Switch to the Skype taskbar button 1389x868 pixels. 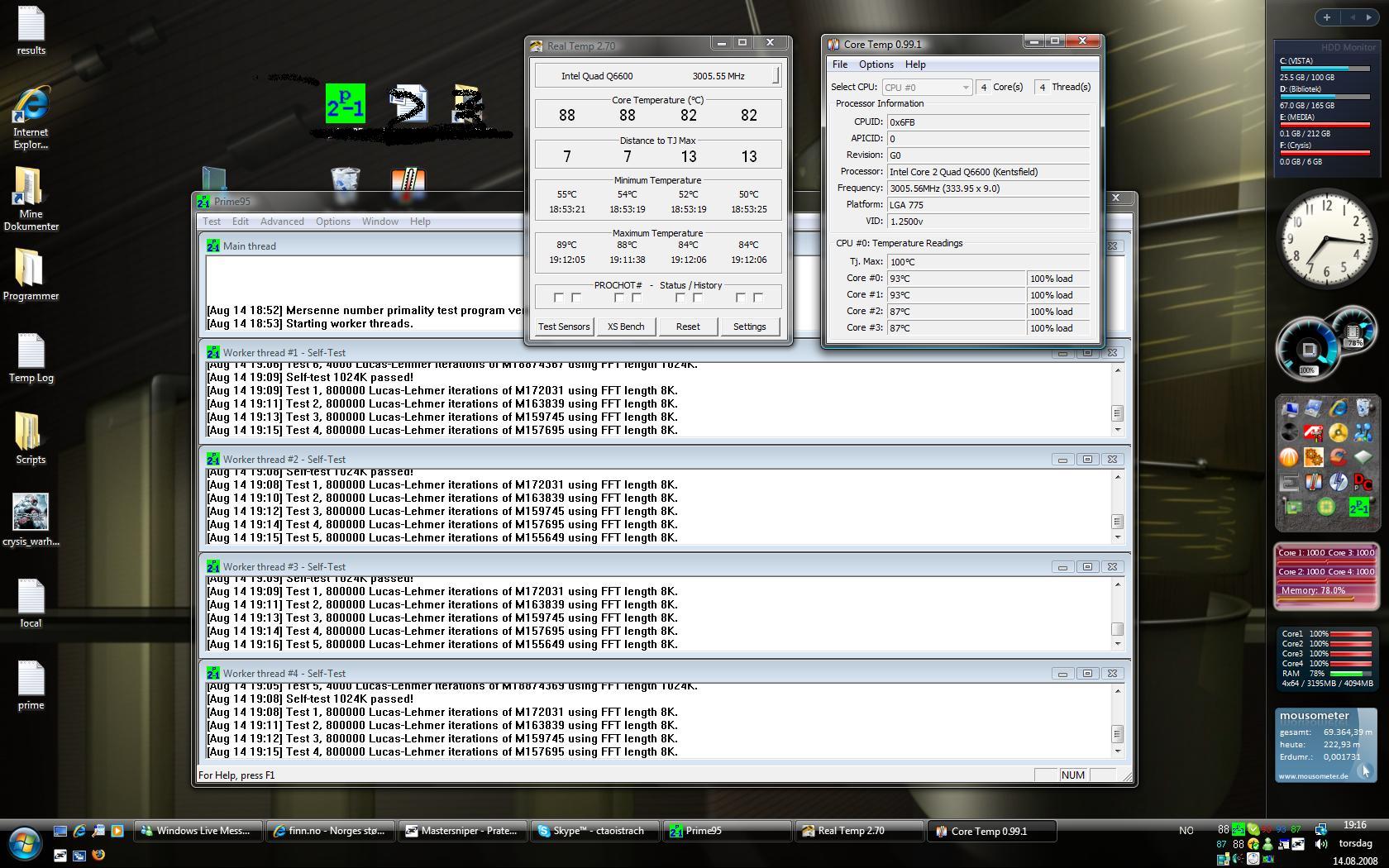click(595, 831)
